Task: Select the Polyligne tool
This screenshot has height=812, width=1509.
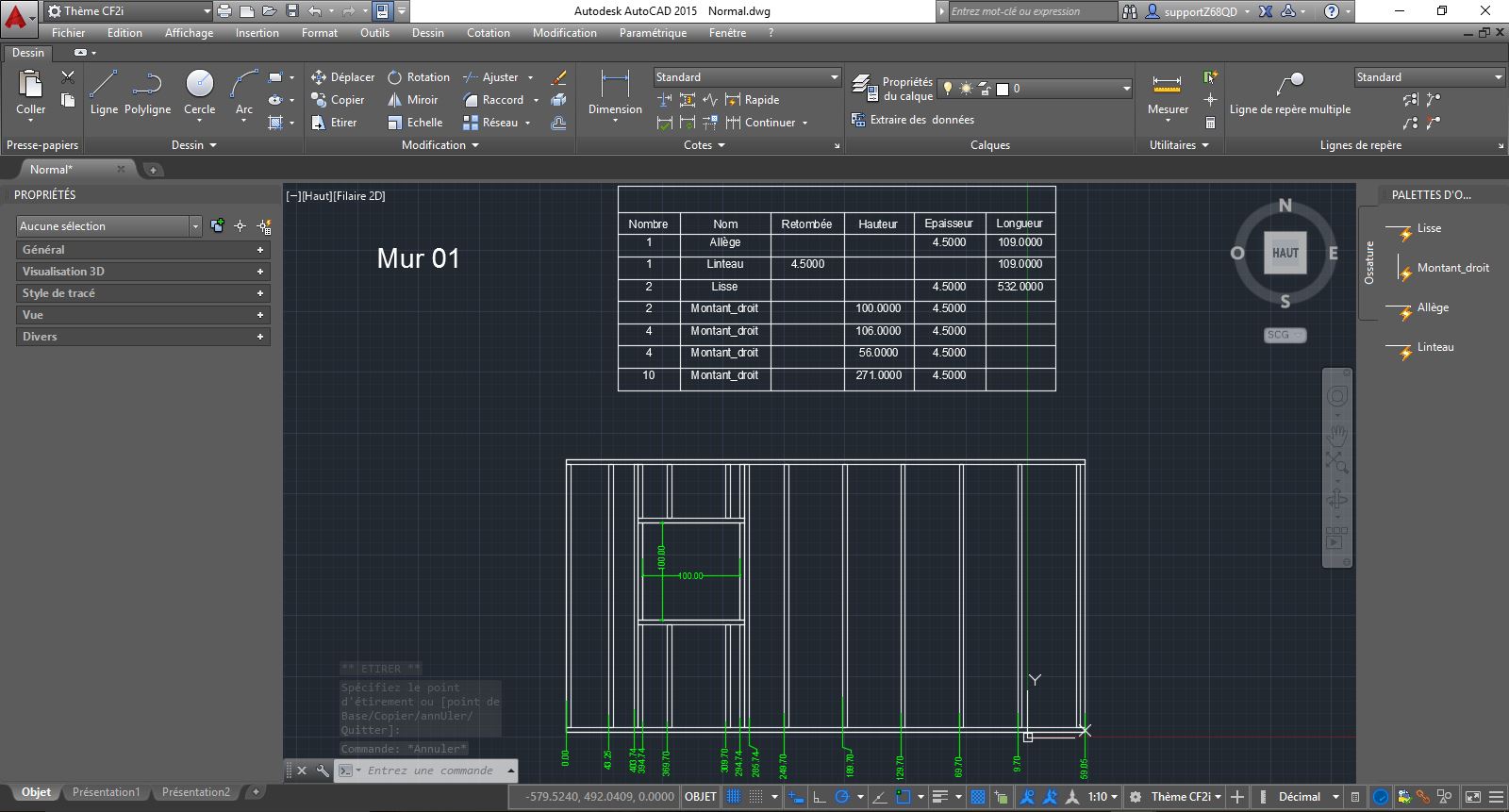Action: click(147, 92)
